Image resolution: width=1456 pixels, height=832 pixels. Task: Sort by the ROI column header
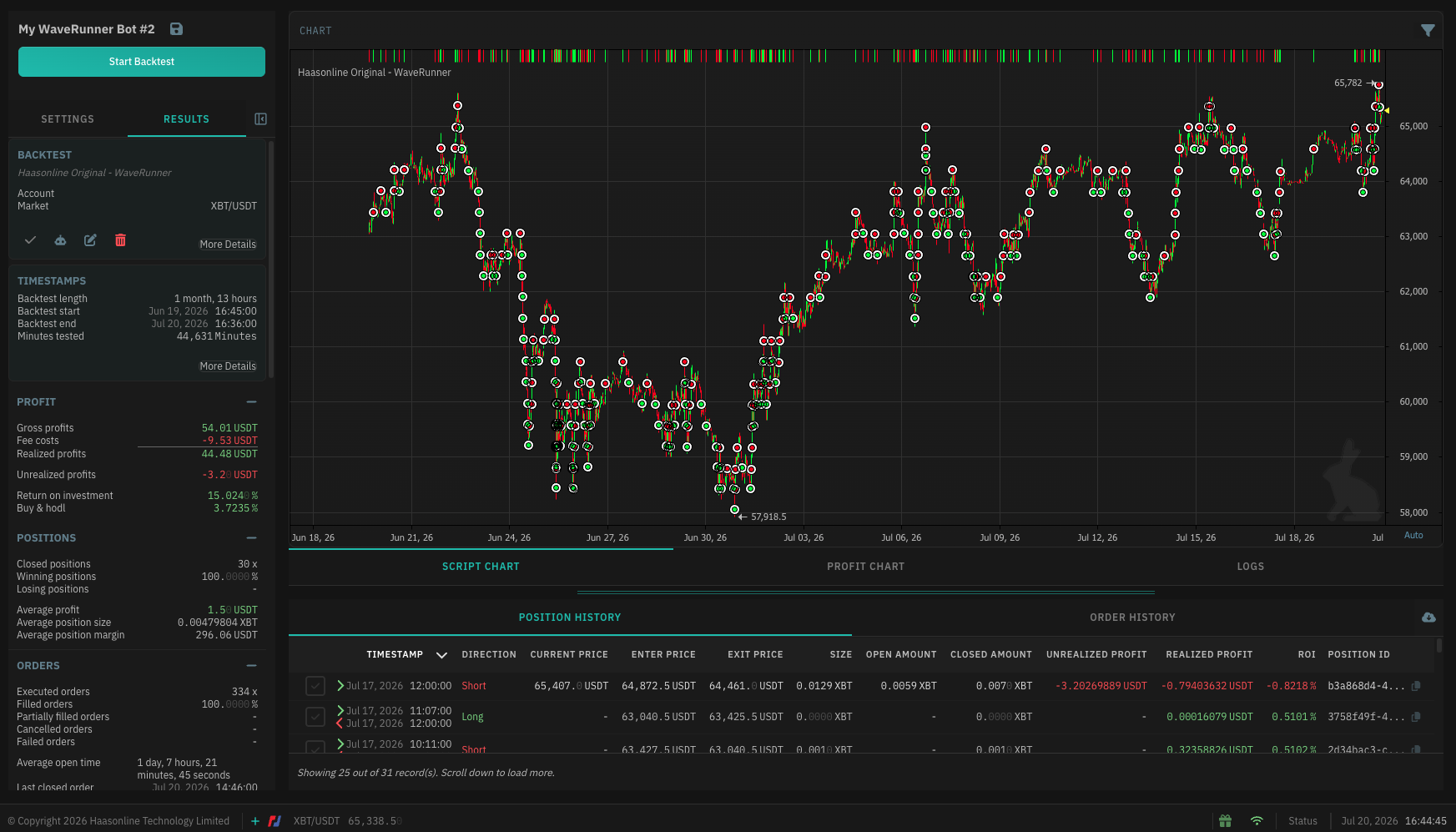(x=1307, y=655)
